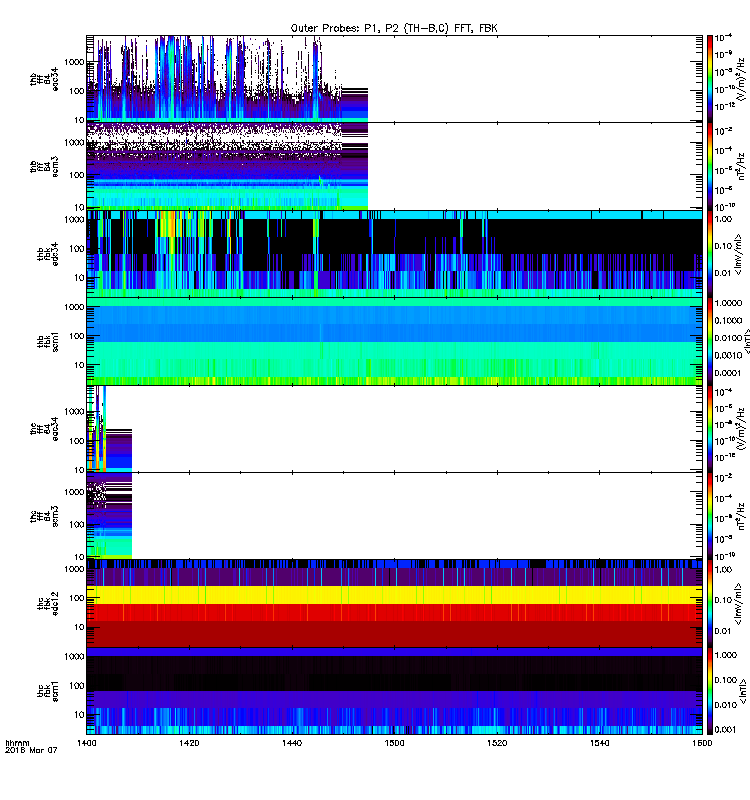
Task: Click the 'thb fbk scm1' panel label
Action: click(x=47, y=341)
